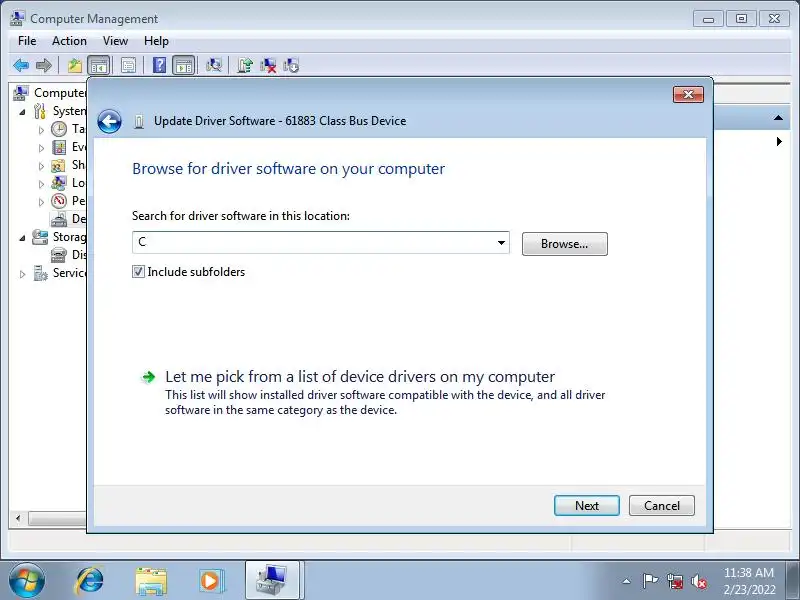Select the Device Manager tree icon
Screen dimensions: 800x600
coord(59,219)
